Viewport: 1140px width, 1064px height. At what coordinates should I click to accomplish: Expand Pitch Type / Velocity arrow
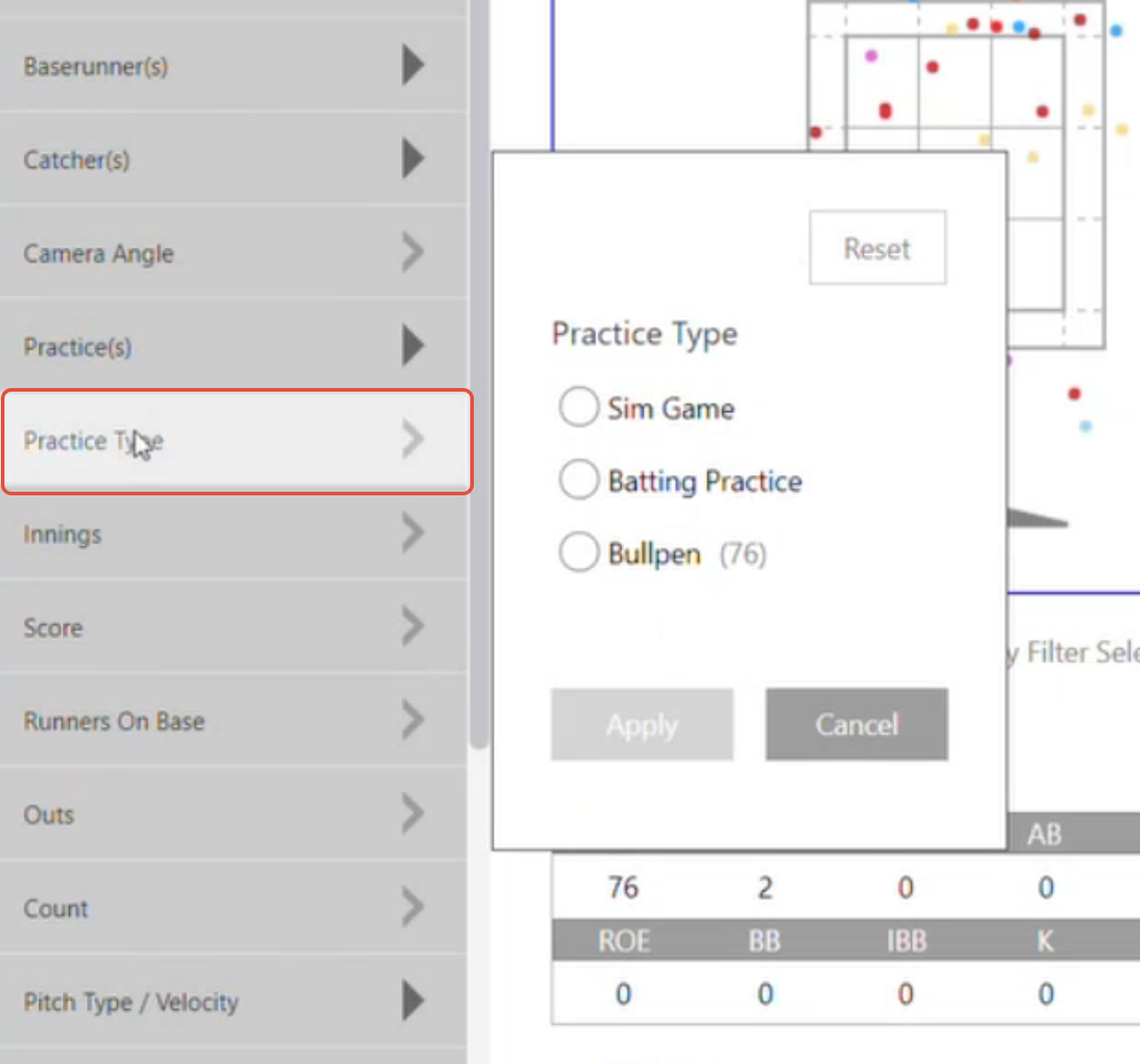[412, 1001]
